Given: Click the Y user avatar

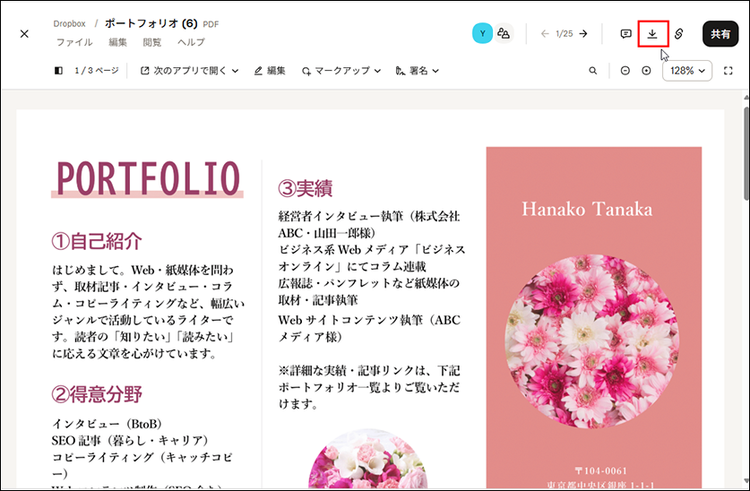Looking at the screenshot, I should coord(482,33).
